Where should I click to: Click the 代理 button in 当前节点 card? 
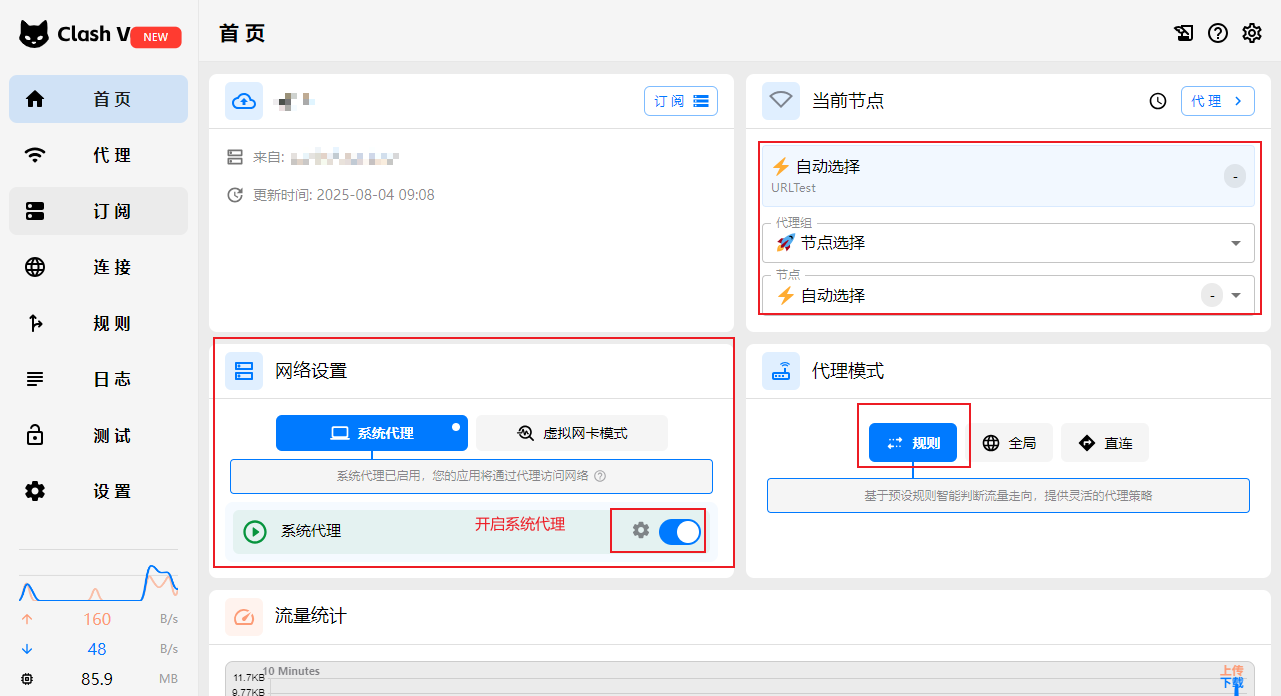tap(1217, 101)
